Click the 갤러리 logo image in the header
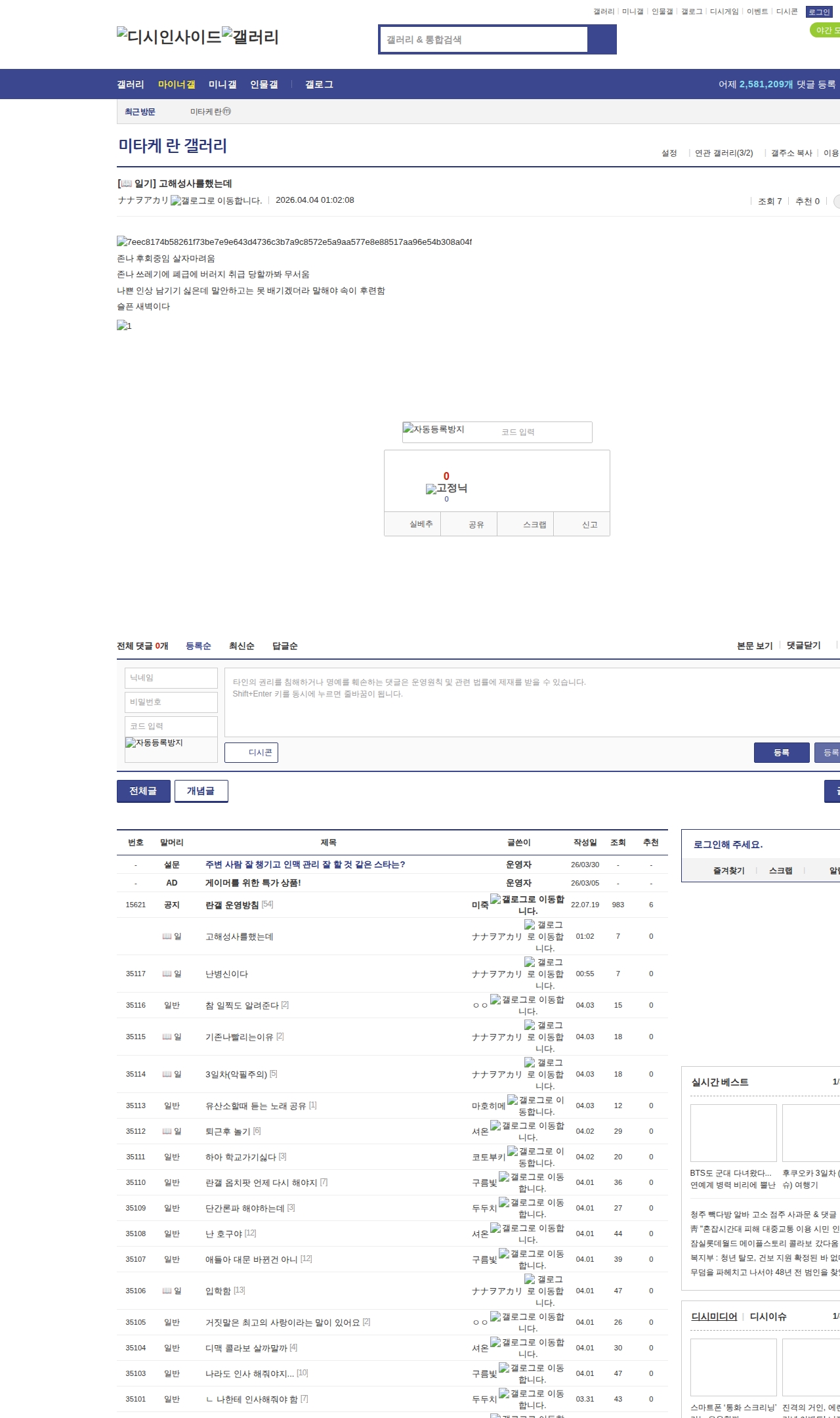Viewport: 840px width, 1418px height. point(250,36)
